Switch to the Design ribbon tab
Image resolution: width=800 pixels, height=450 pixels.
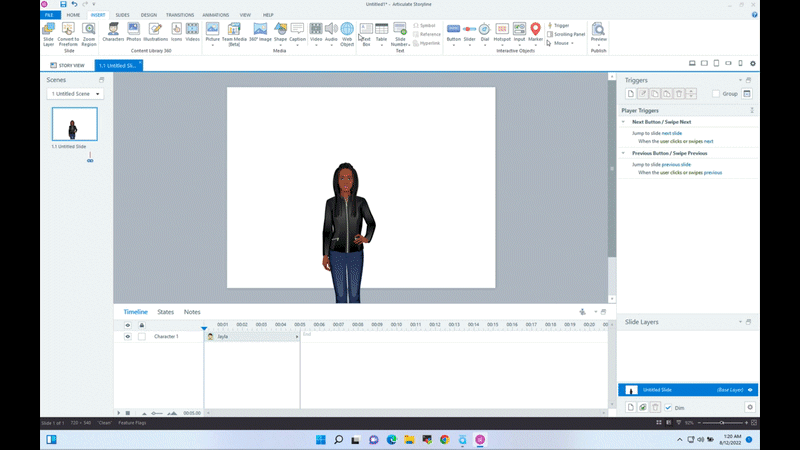[148, 15]
